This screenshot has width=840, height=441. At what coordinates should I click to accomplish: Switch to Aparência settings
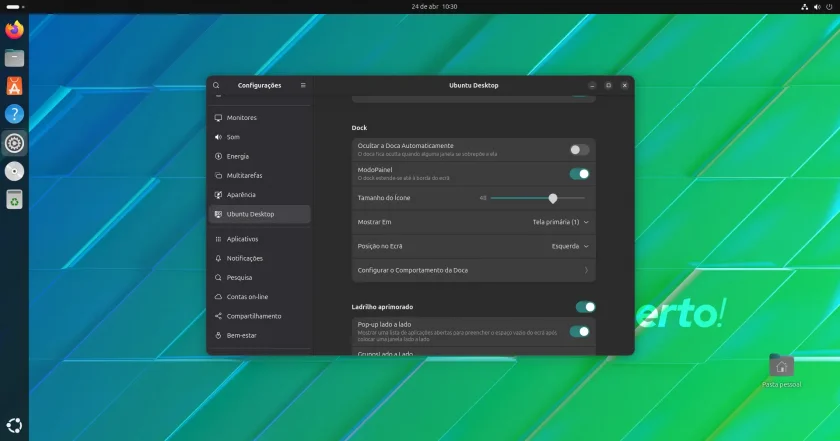[x=260, y=195]
